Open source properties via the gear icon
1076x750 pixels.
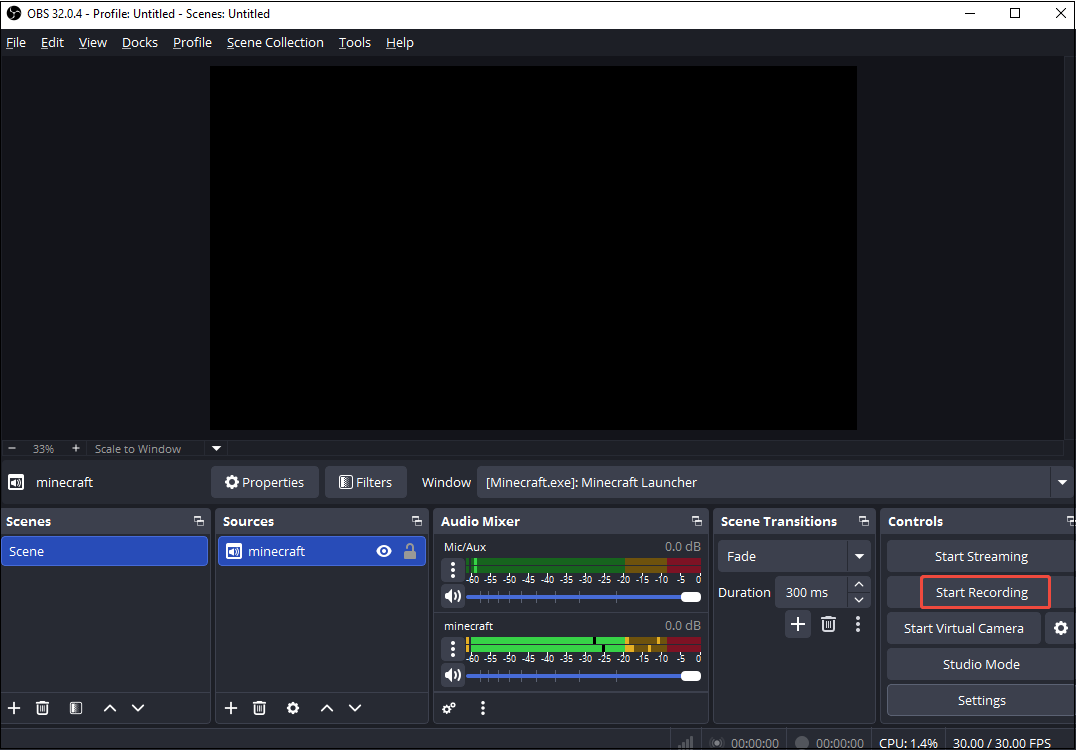(x=293, y=708)
